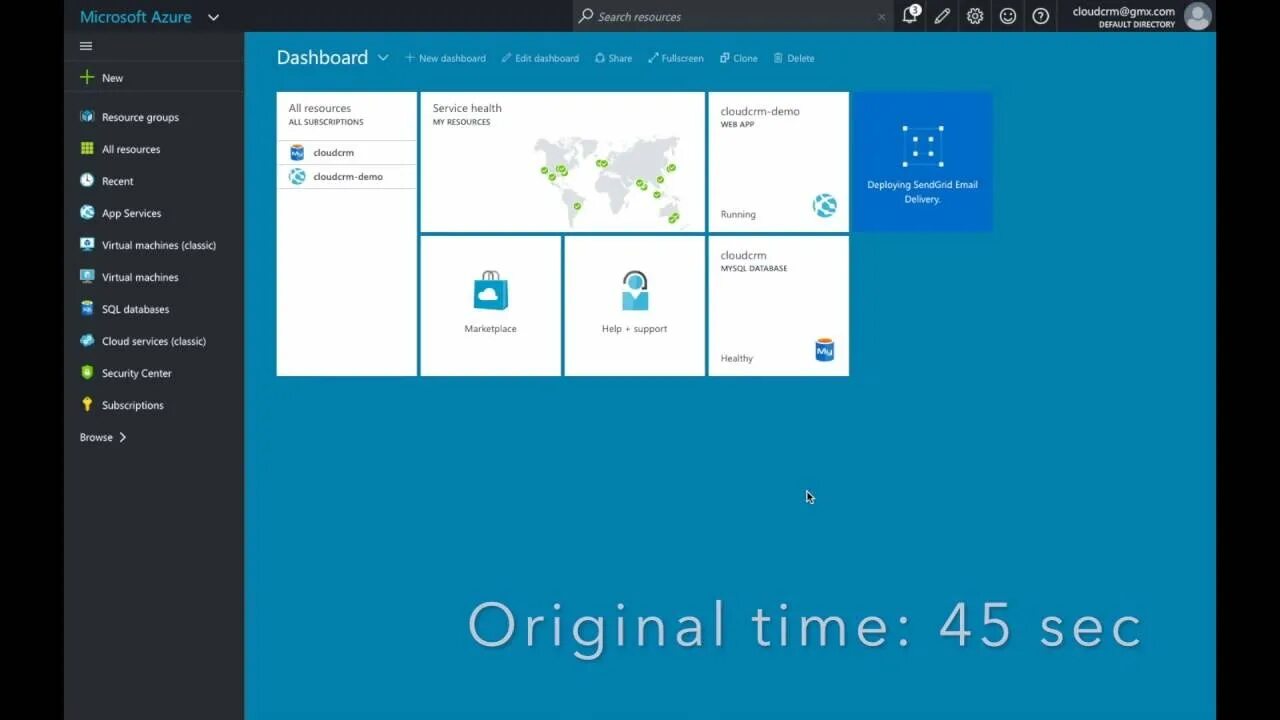Screen dimensions: 1280x720
Task: Click the Microsoft Azure logo text
Action: [x=135, y=17]
